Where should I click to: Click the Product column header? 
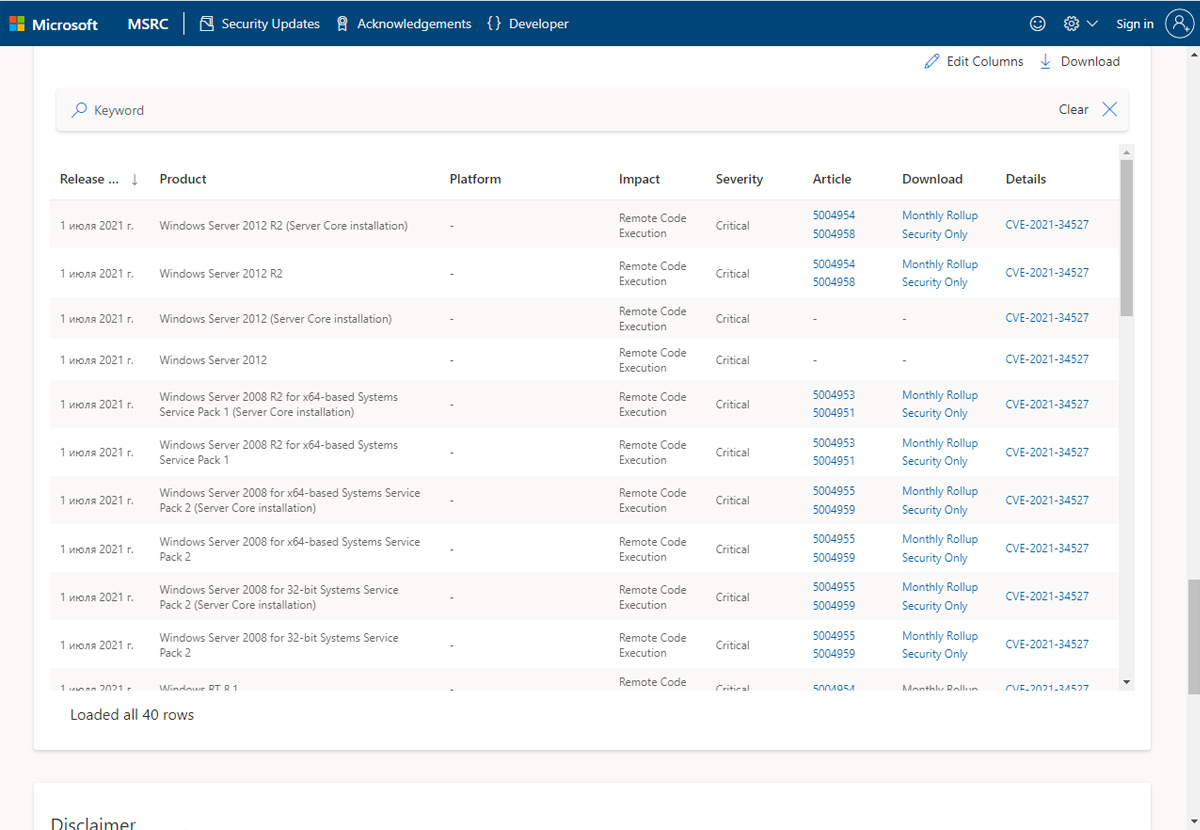point(183,179)
